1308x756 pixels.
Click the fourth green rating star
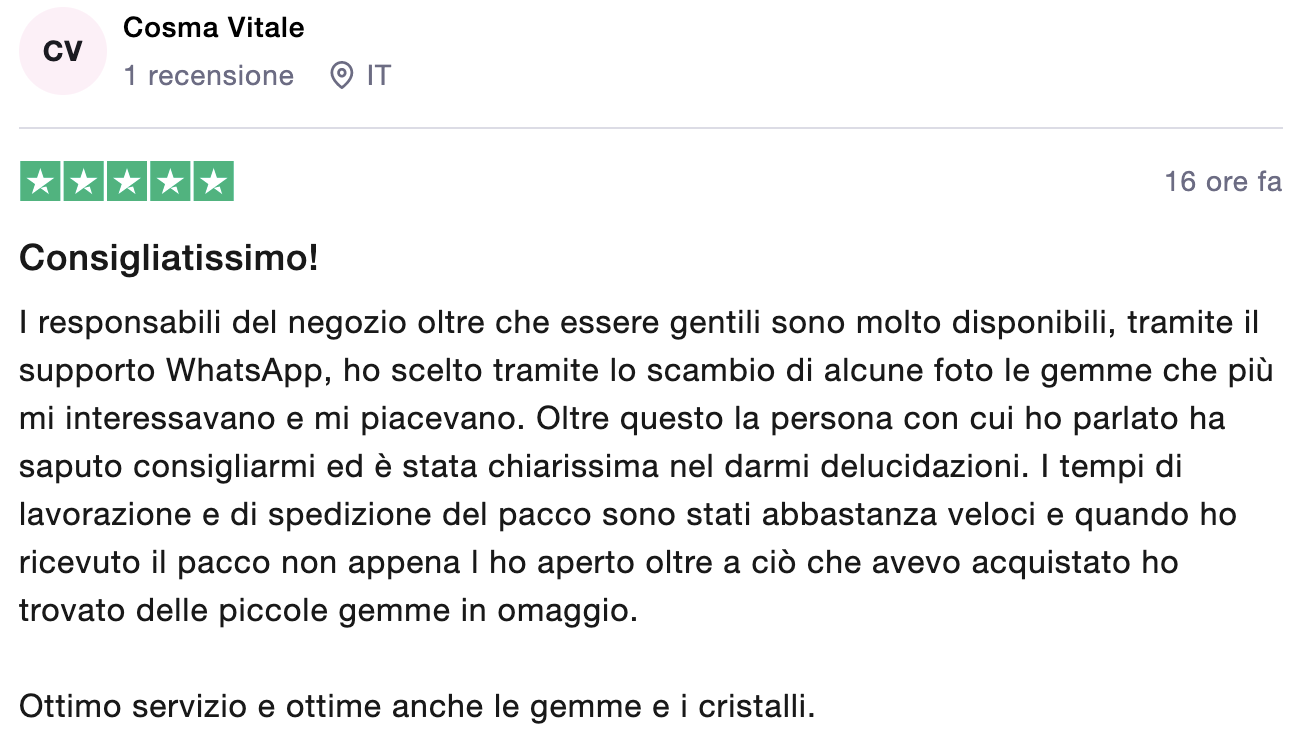coord(170,182)
